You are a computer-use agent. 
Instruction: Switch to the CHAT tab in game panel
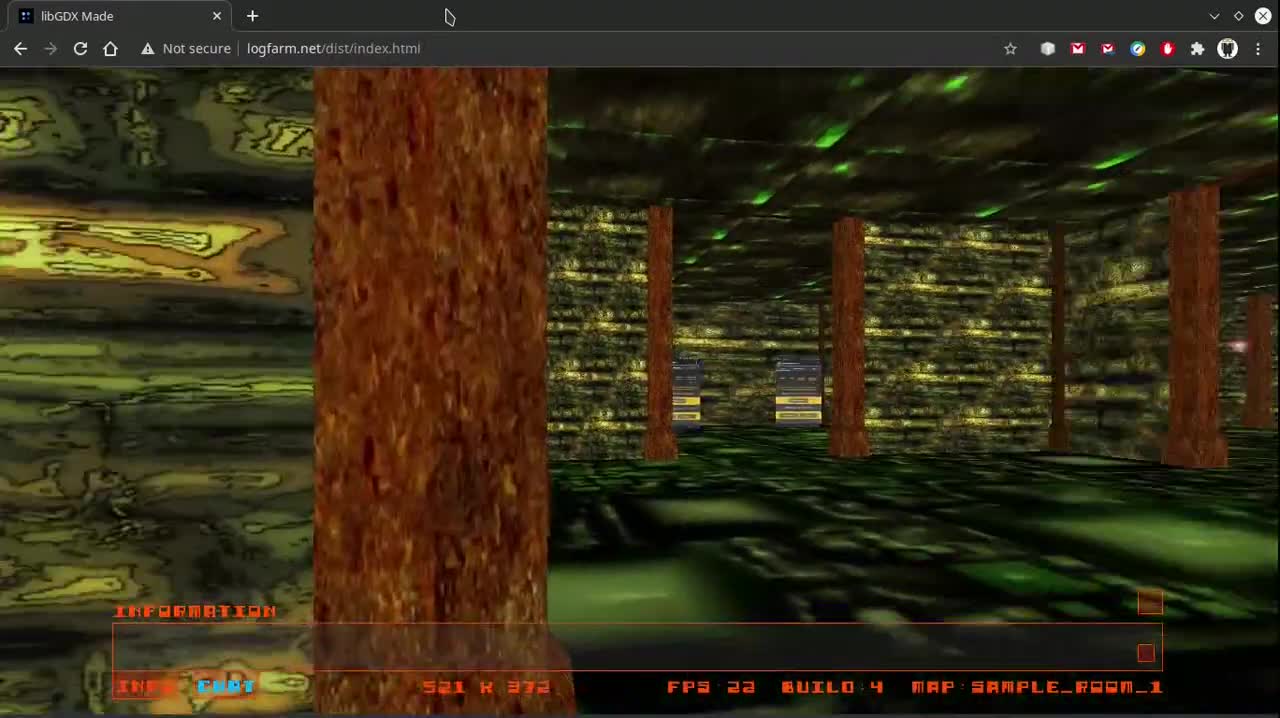[226, 686]
